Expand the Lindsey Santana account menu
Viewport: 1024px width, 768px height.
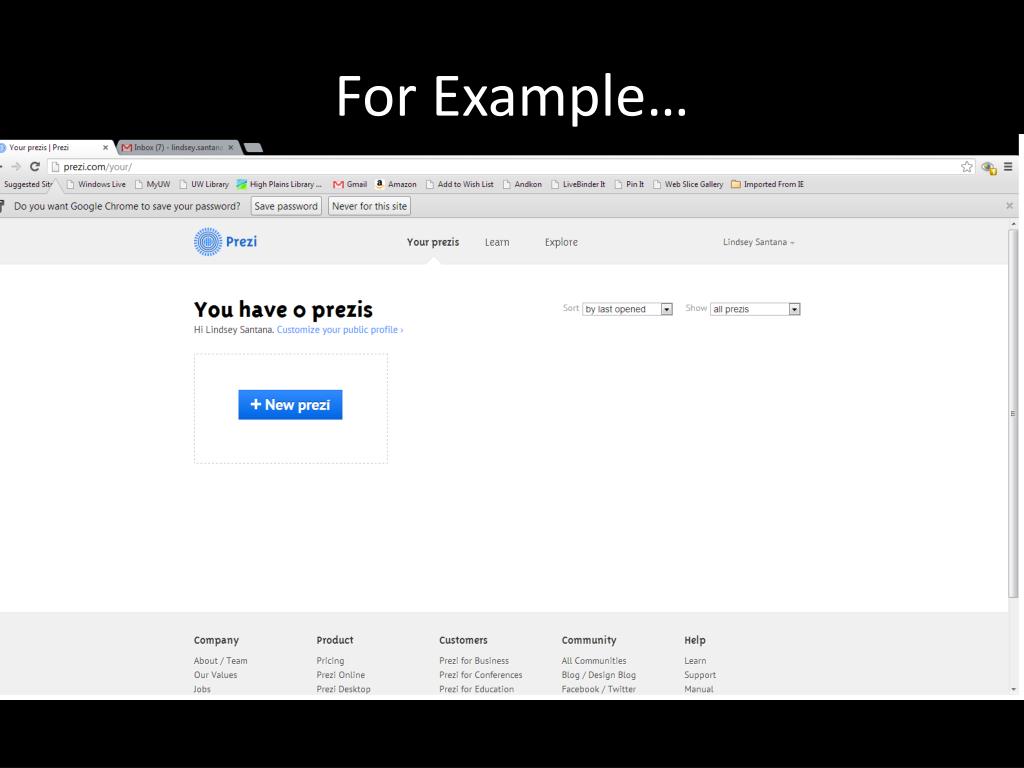coord(758,242)
